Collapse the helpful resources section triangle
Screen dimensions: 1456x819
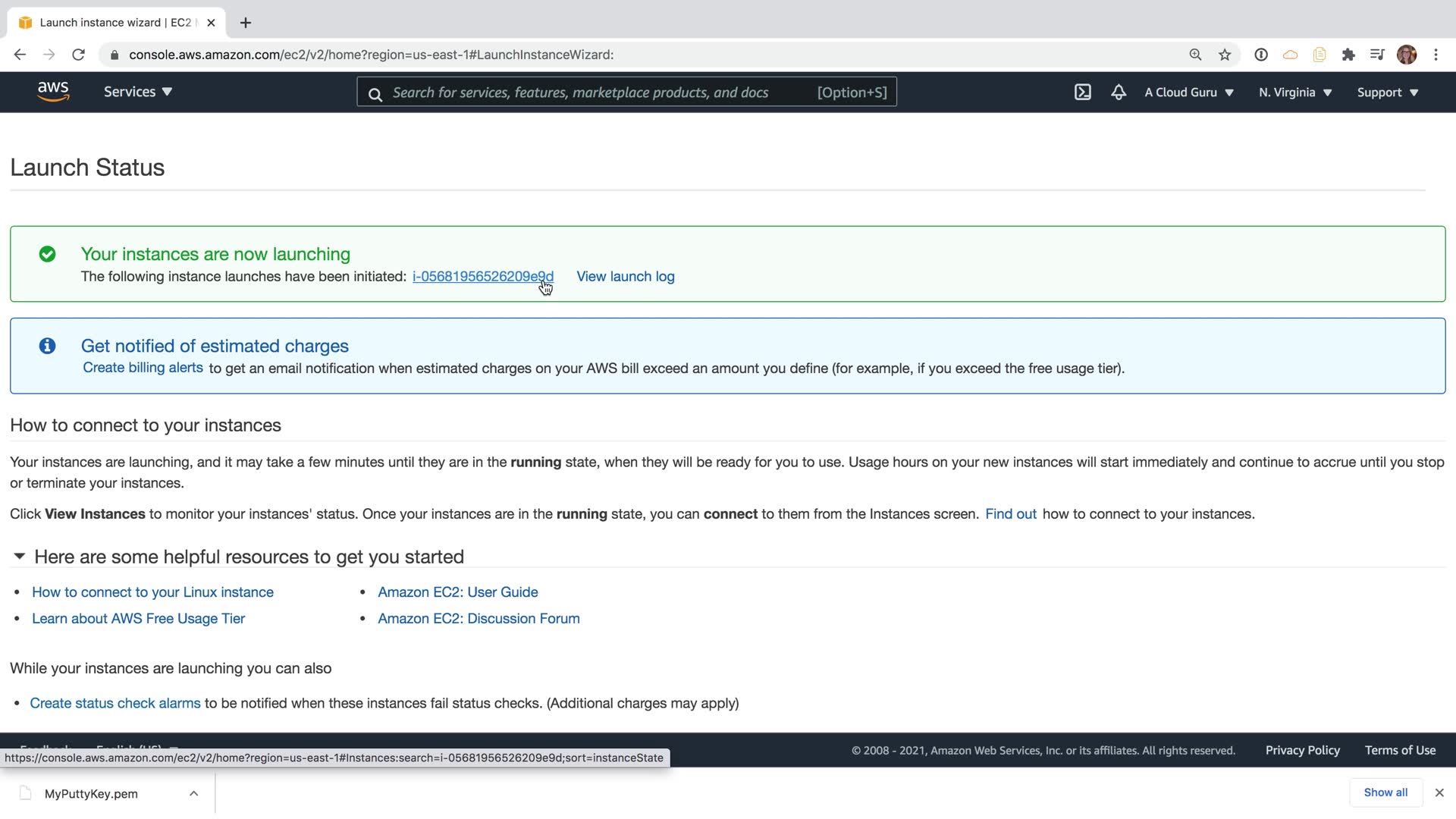(x=20, y=557)
